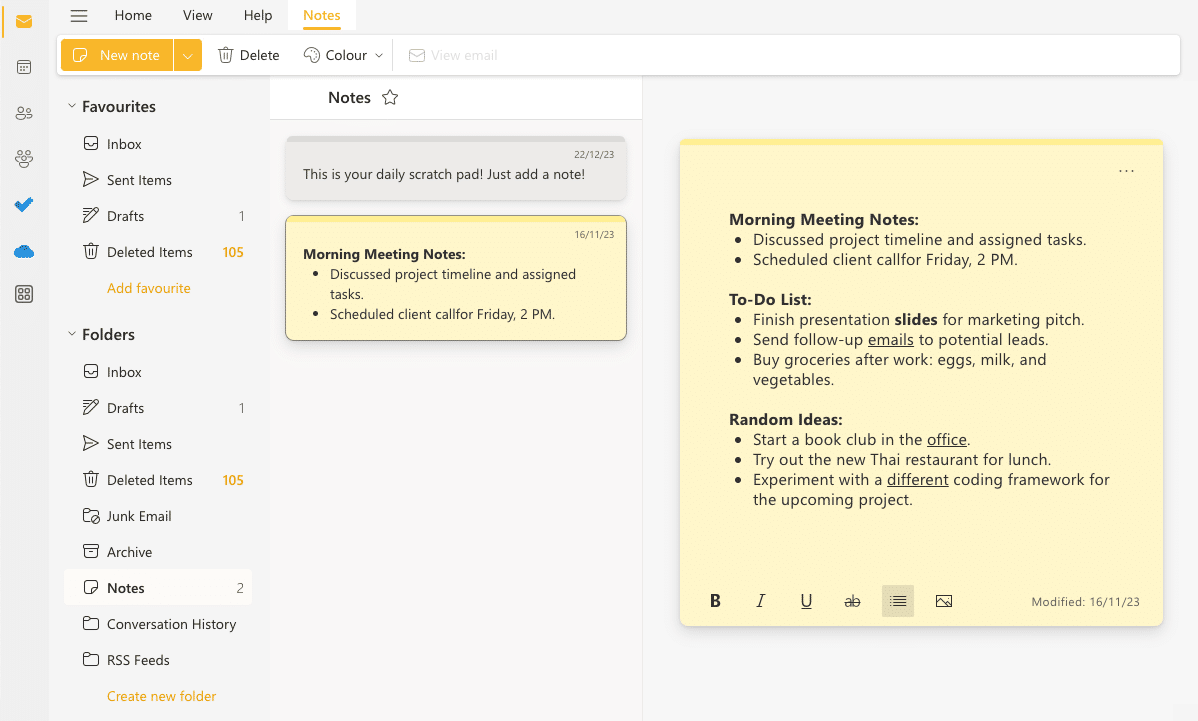Image resolution: width=1198 pixels, height=721 pixels.
Task: Open the People contacts icon
Action: coord(24,113)
